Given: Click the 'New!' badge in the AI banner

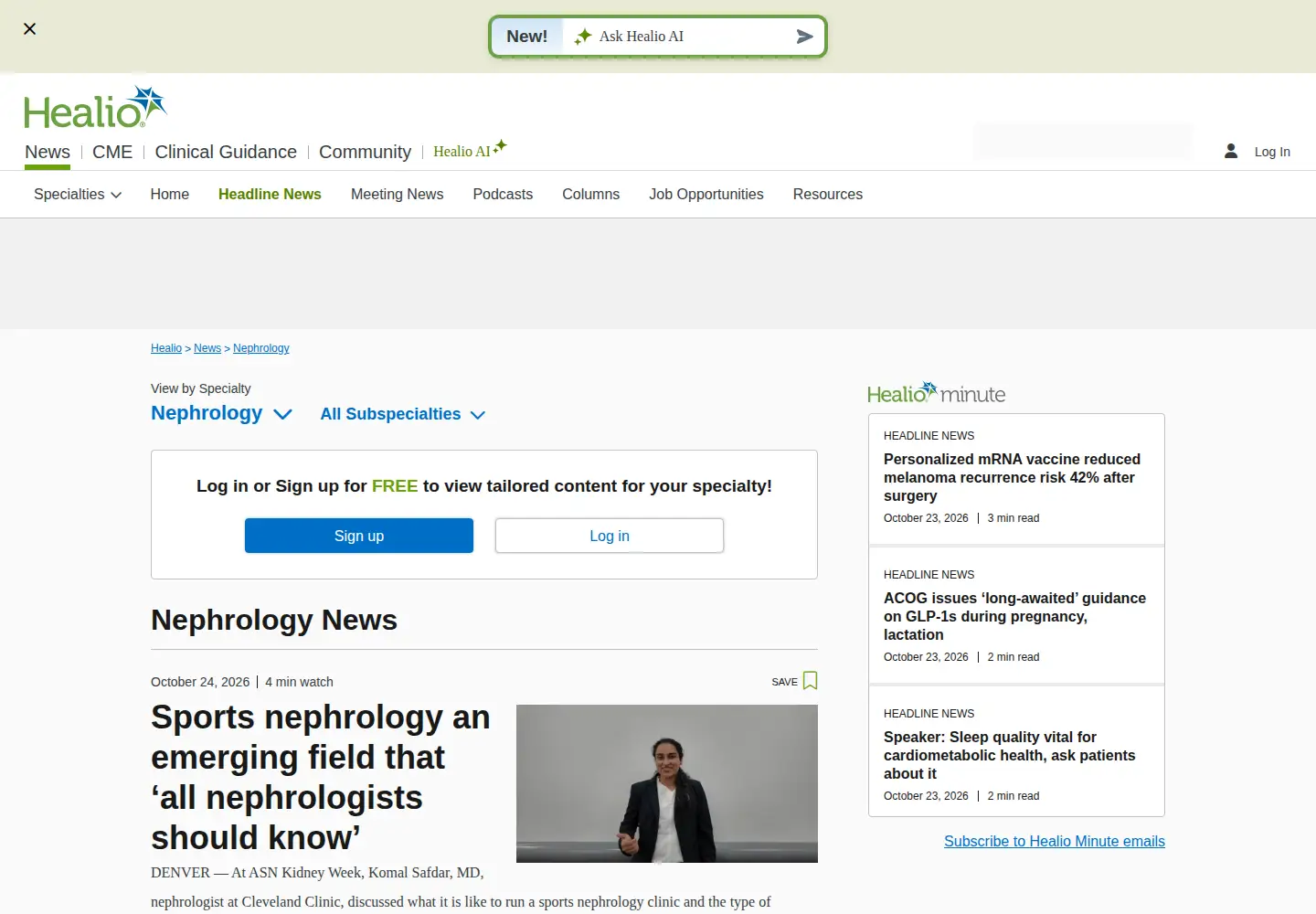Looking at the screenshot, I should tap(527, 37).
